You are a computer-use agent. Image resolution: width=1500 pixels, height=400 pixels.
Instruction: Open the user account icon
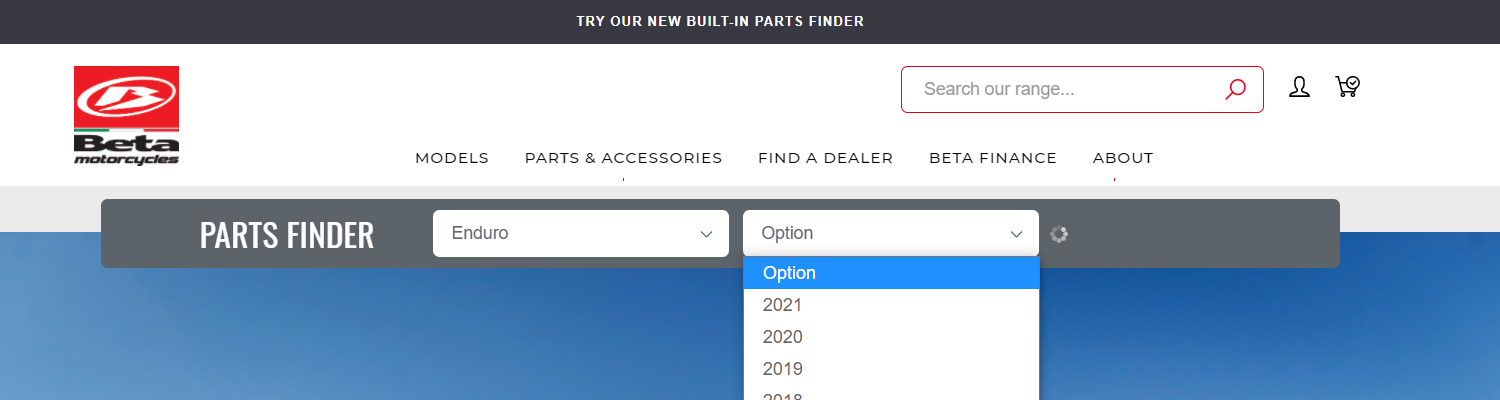click(x=1299, y=87)
